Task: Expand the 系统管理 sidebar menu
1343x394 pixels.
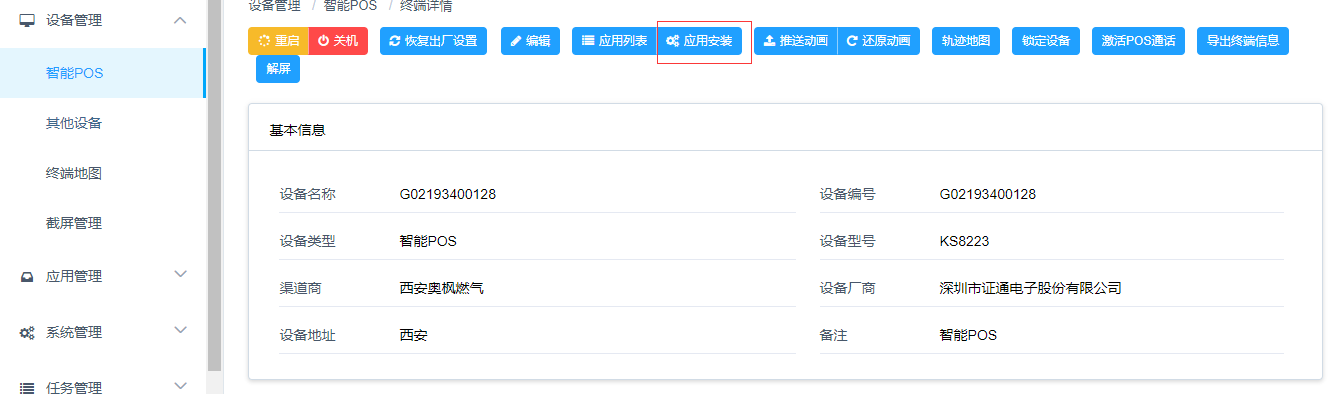Action: coord(104,331)
